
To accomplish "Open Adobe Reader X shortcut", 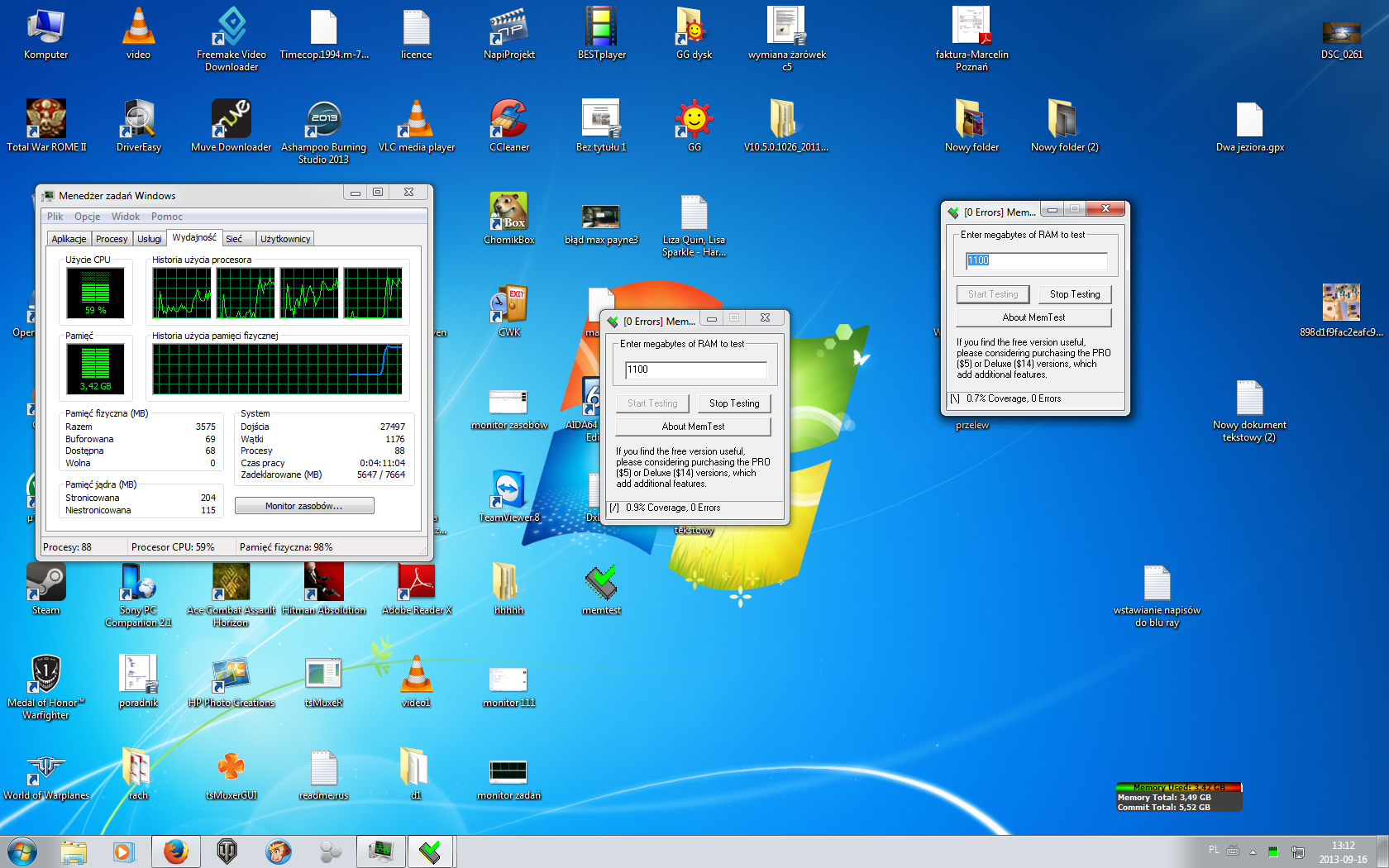I will [417, 590].
